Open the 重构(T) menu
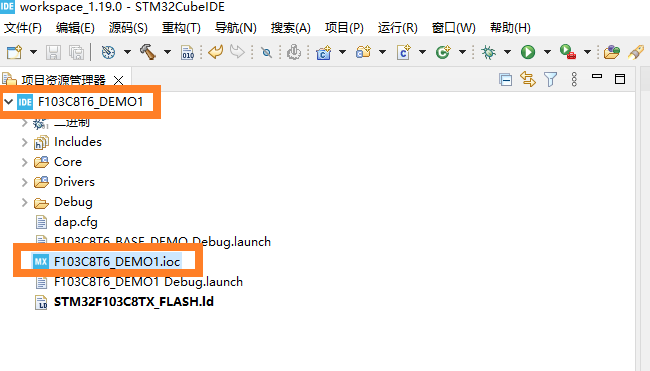 (x=181, y=28)
